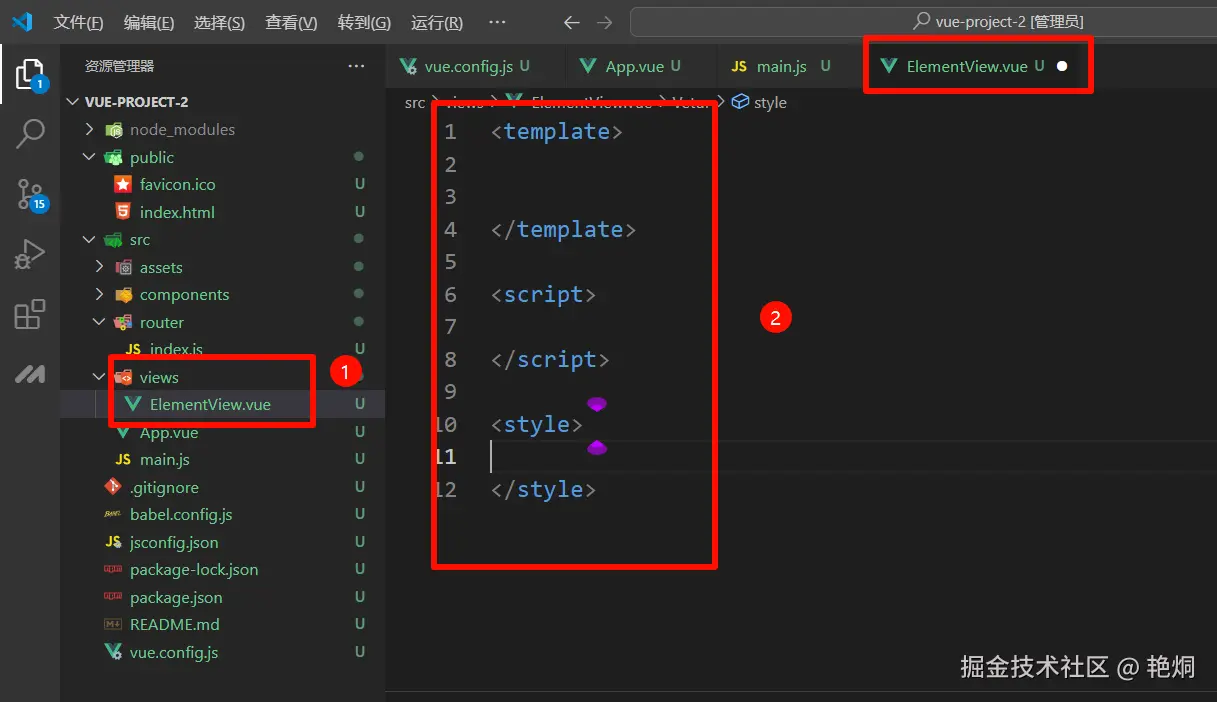Expand the assets folder
Viewport: 1217px width, 702px height.
coord(160,267)
